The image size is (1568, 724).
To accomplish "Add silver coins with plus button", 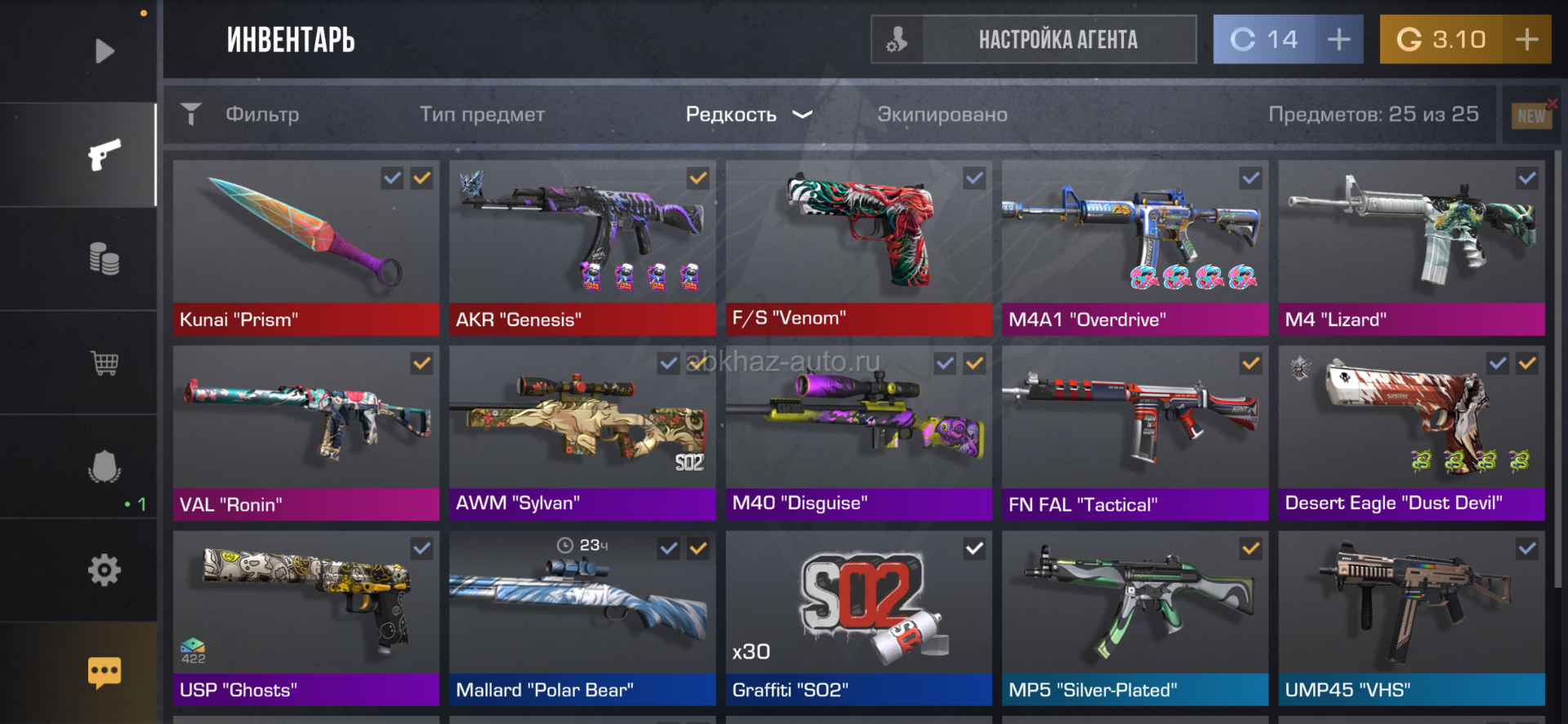I will tap(1339, 39).
